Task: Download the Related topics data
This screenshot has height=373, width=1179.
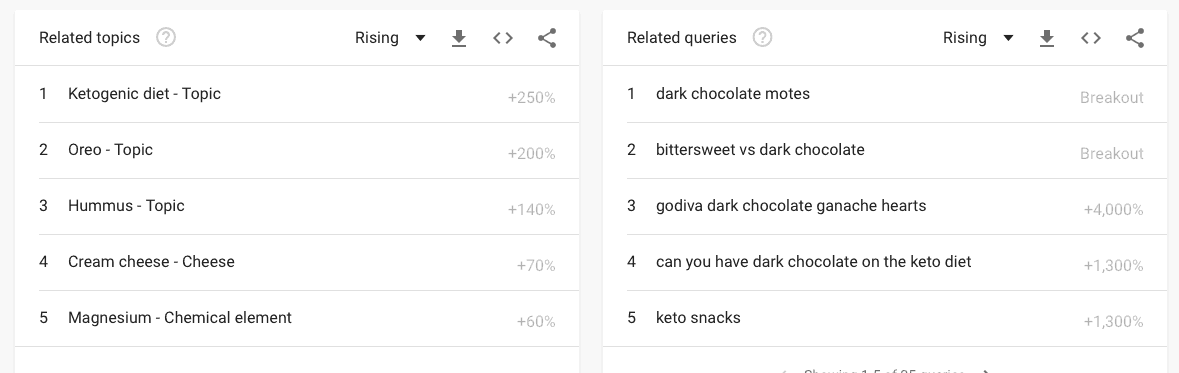Action: click(459, 38)
